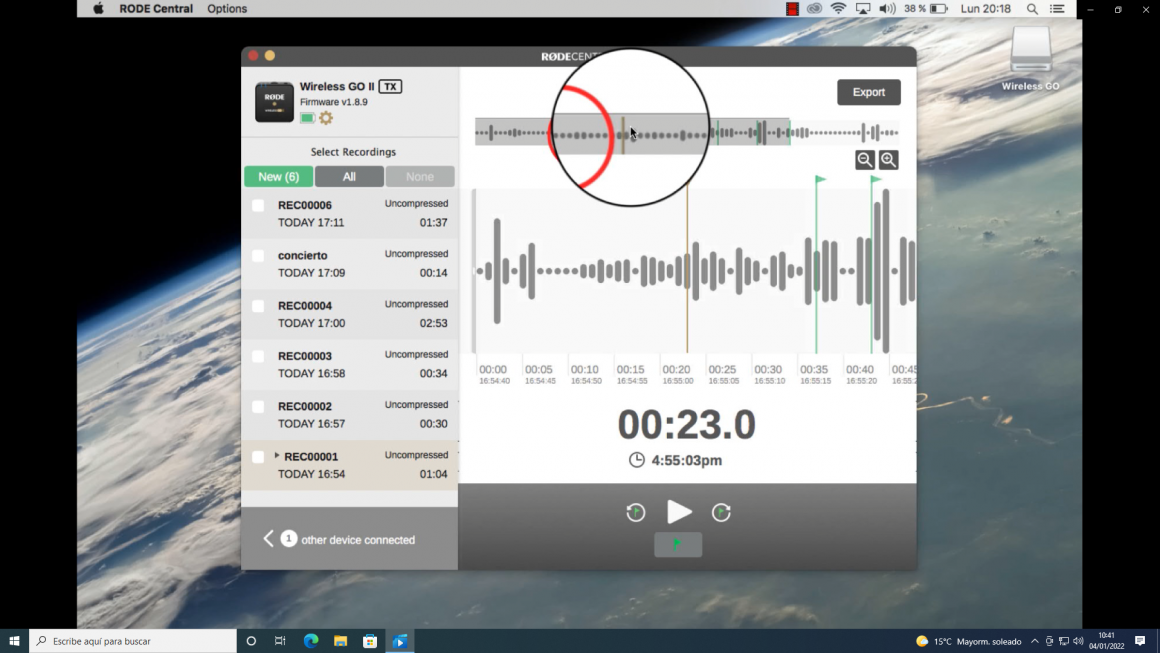Go back to other connected device
Image resolution: width=1160 pixels, height=653 pixels.
click(x=268, y=539)
